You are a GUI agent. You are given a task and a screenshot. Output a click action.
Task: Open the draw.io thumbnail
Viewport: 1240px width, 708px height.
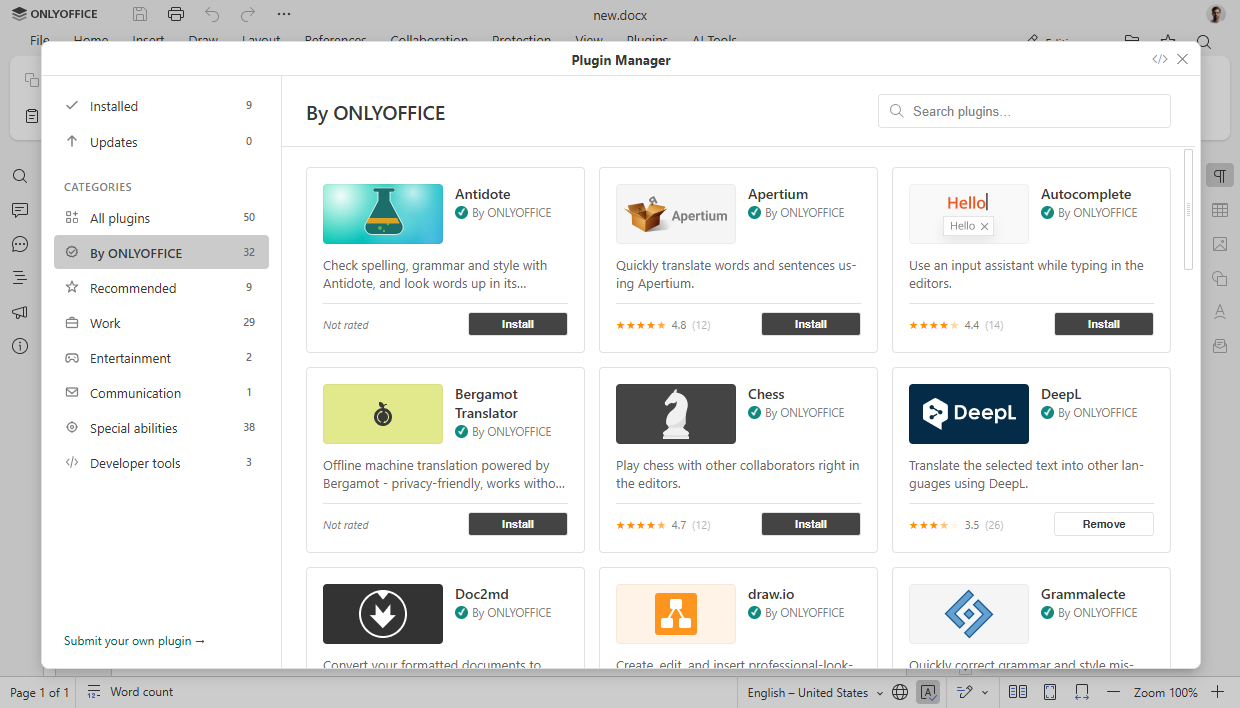pyautogui.click(x=676, y=614)
